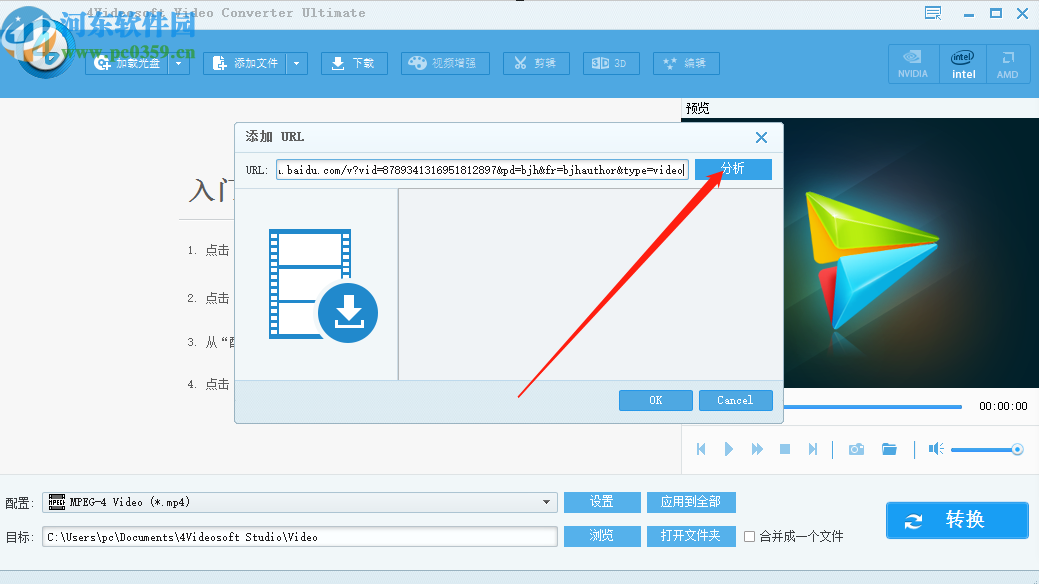Fast forward the preview

click(x=757, y=449)
